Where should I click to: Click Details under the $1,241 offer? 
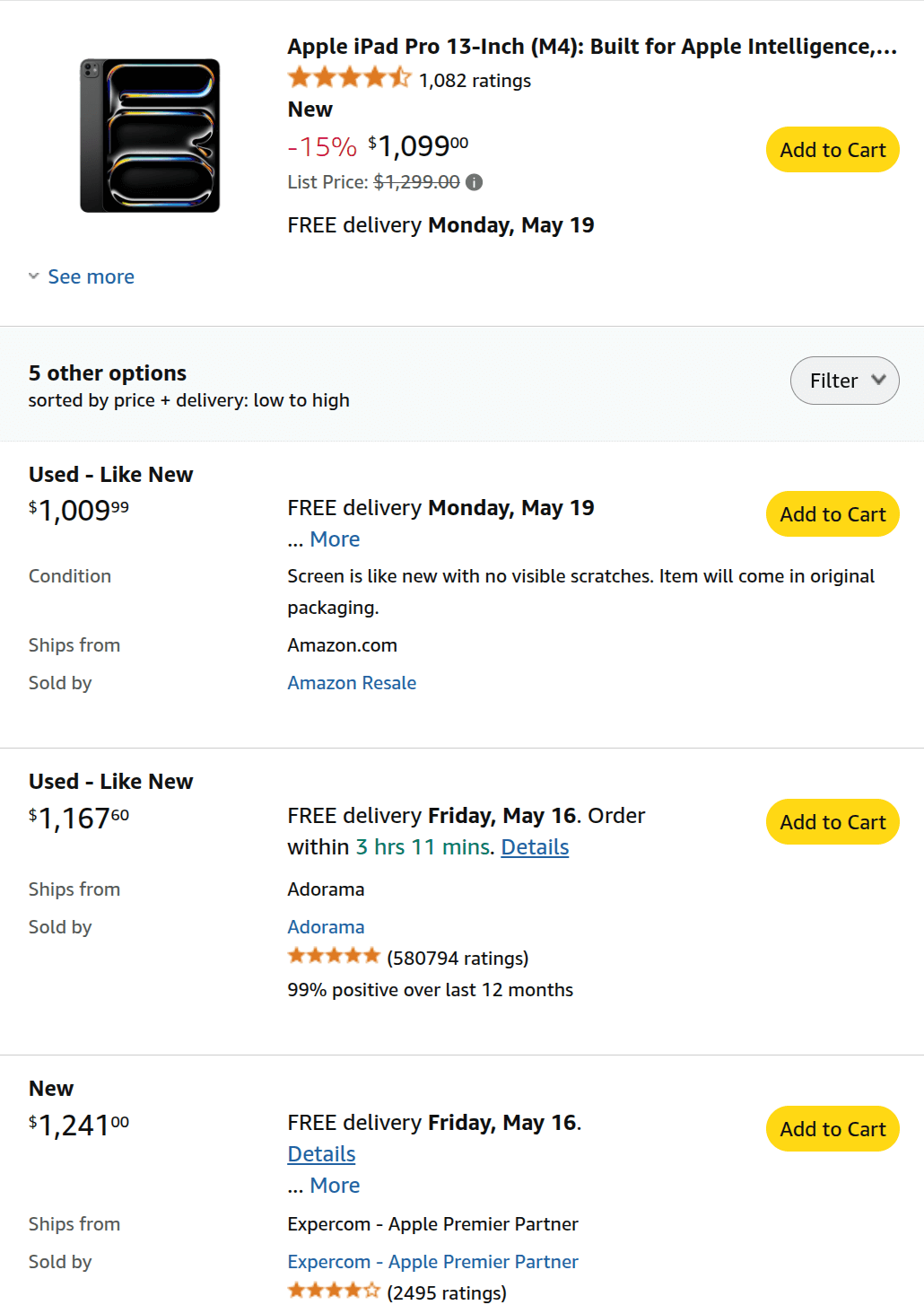pyautogui.click(x=321, y=1154)
